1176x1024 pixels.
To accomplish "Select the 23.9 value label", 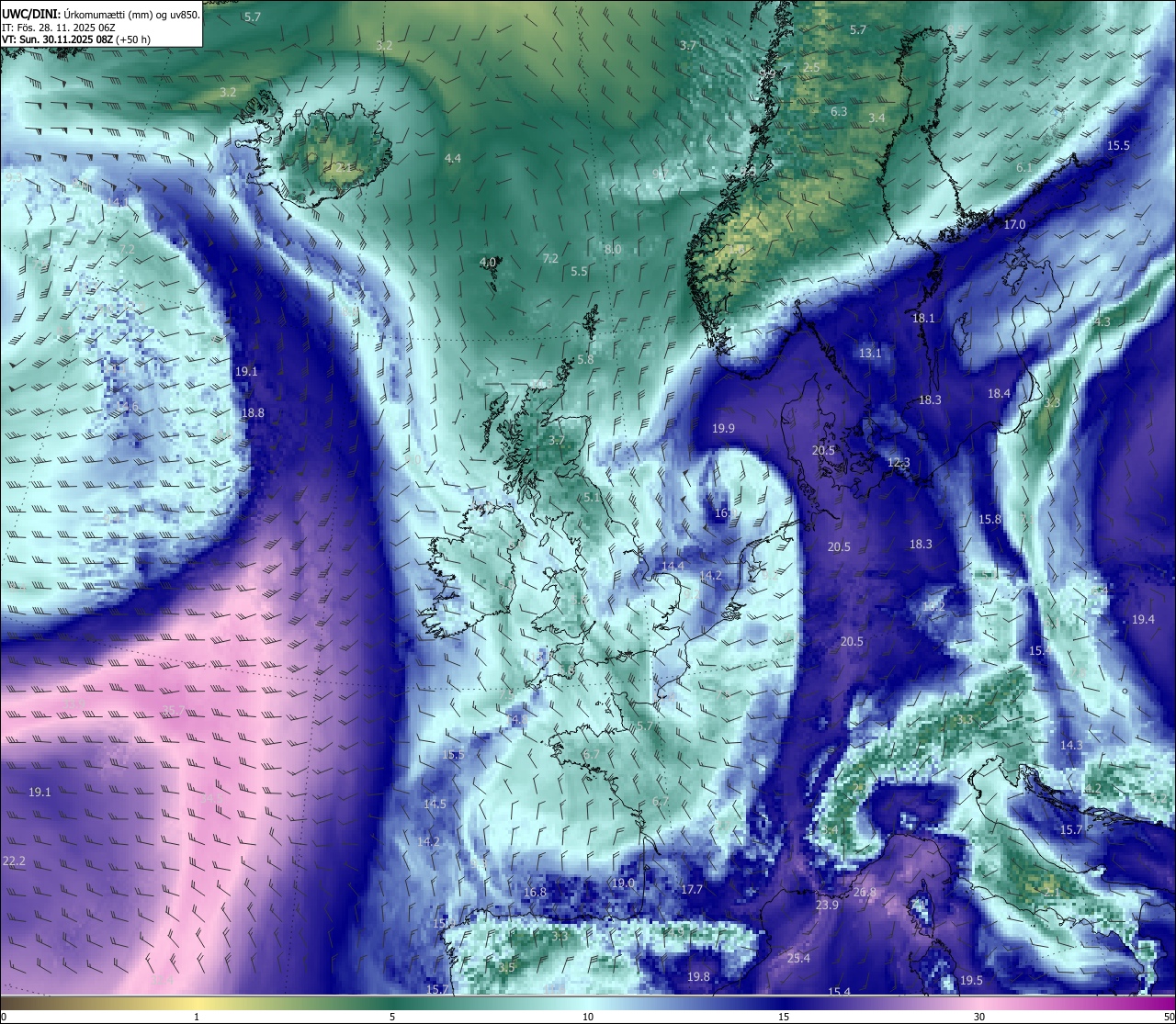I will 827,906.
